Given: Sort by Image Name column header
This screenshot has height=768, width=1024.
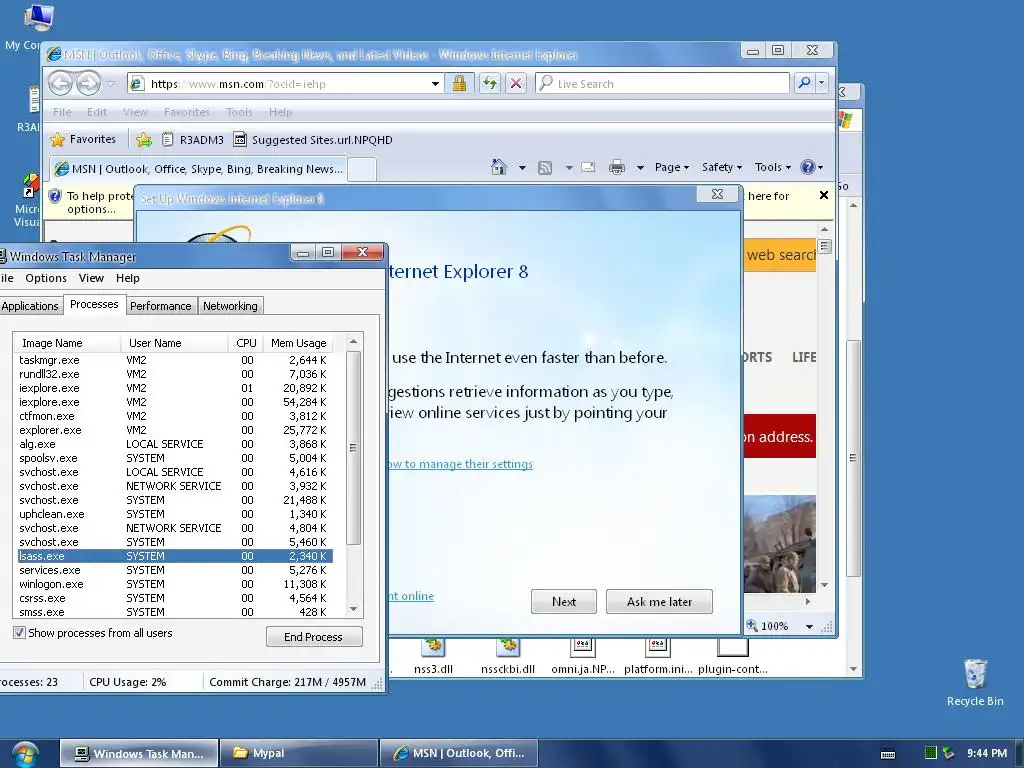Looking at the screenshot, I should (x=67, y=343).
